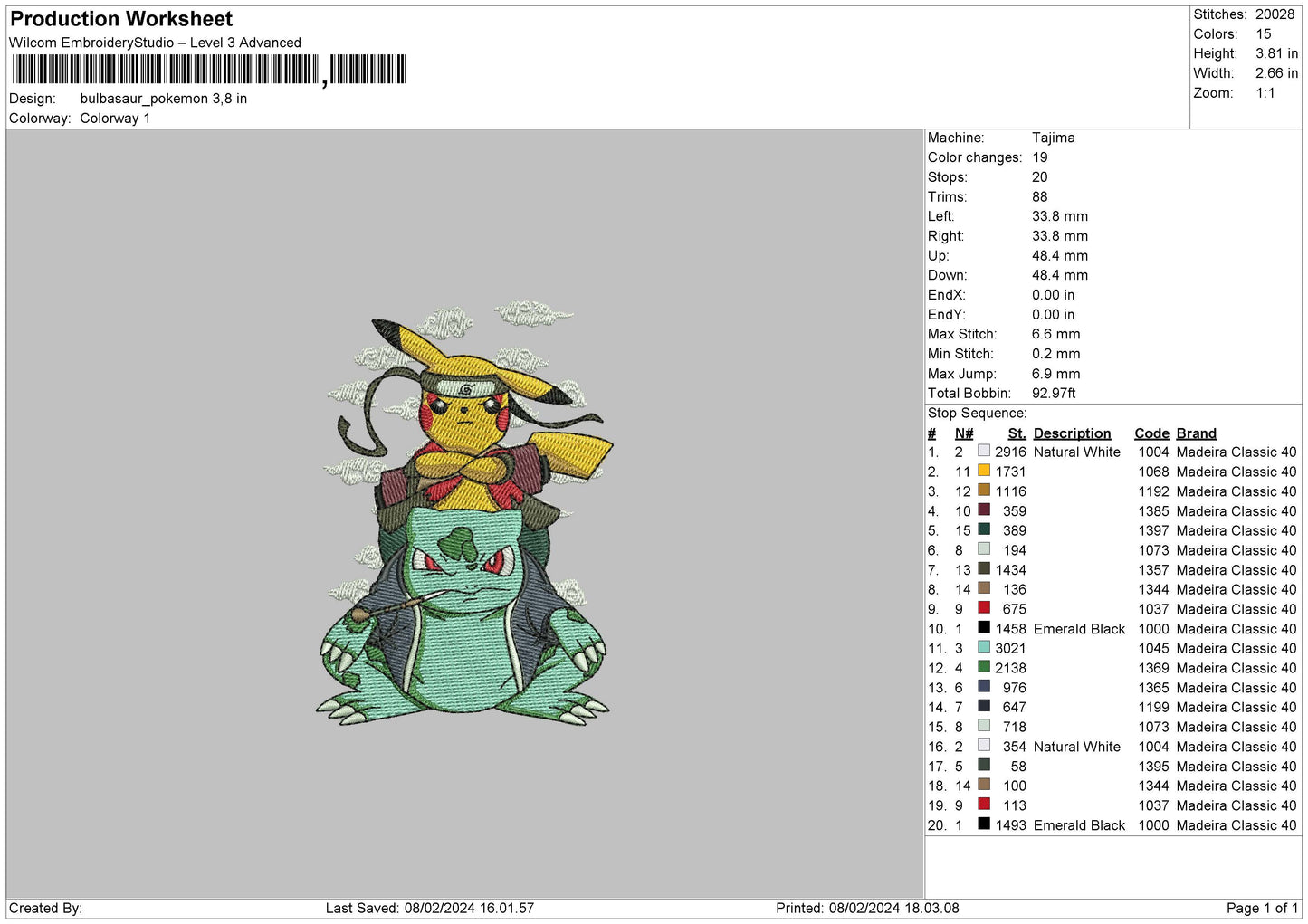Click the Max Jump value 6.9 mm
Screen dimensions: 1308x924
(x=1056, y=374)
